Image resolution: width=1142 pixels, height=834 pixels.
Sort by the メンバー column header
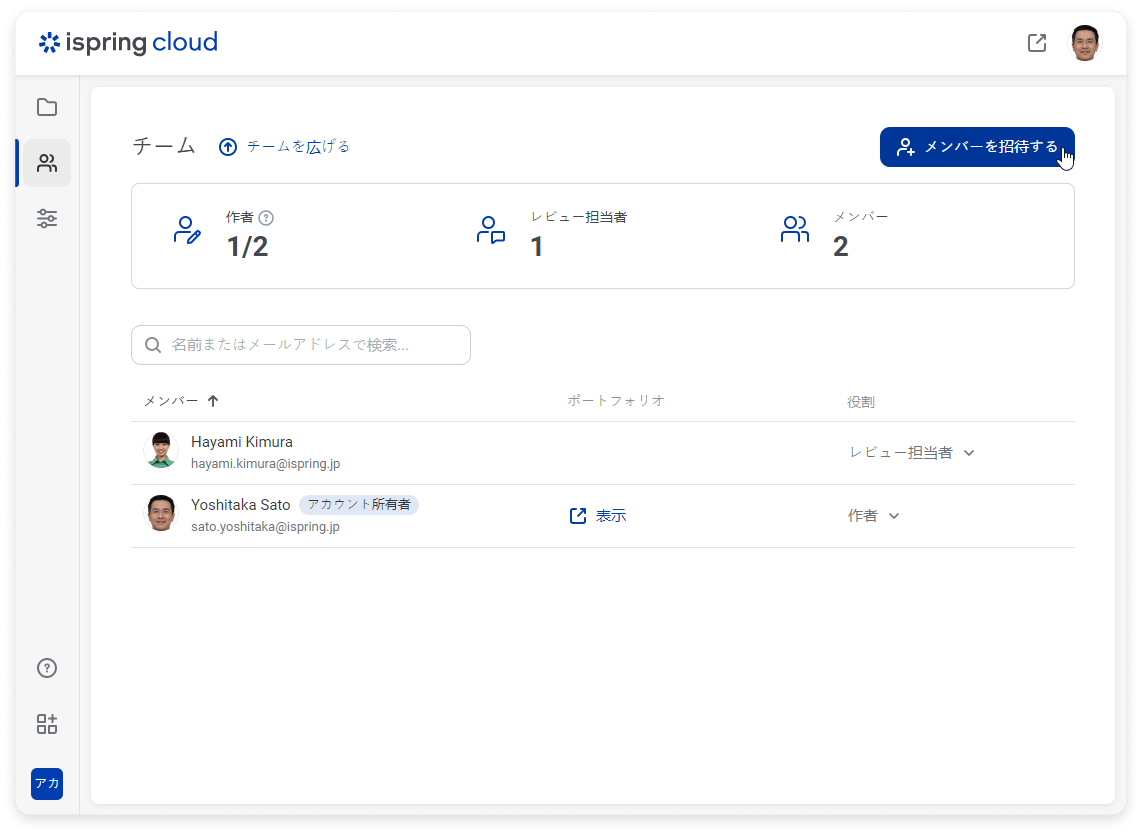[180, 401]
